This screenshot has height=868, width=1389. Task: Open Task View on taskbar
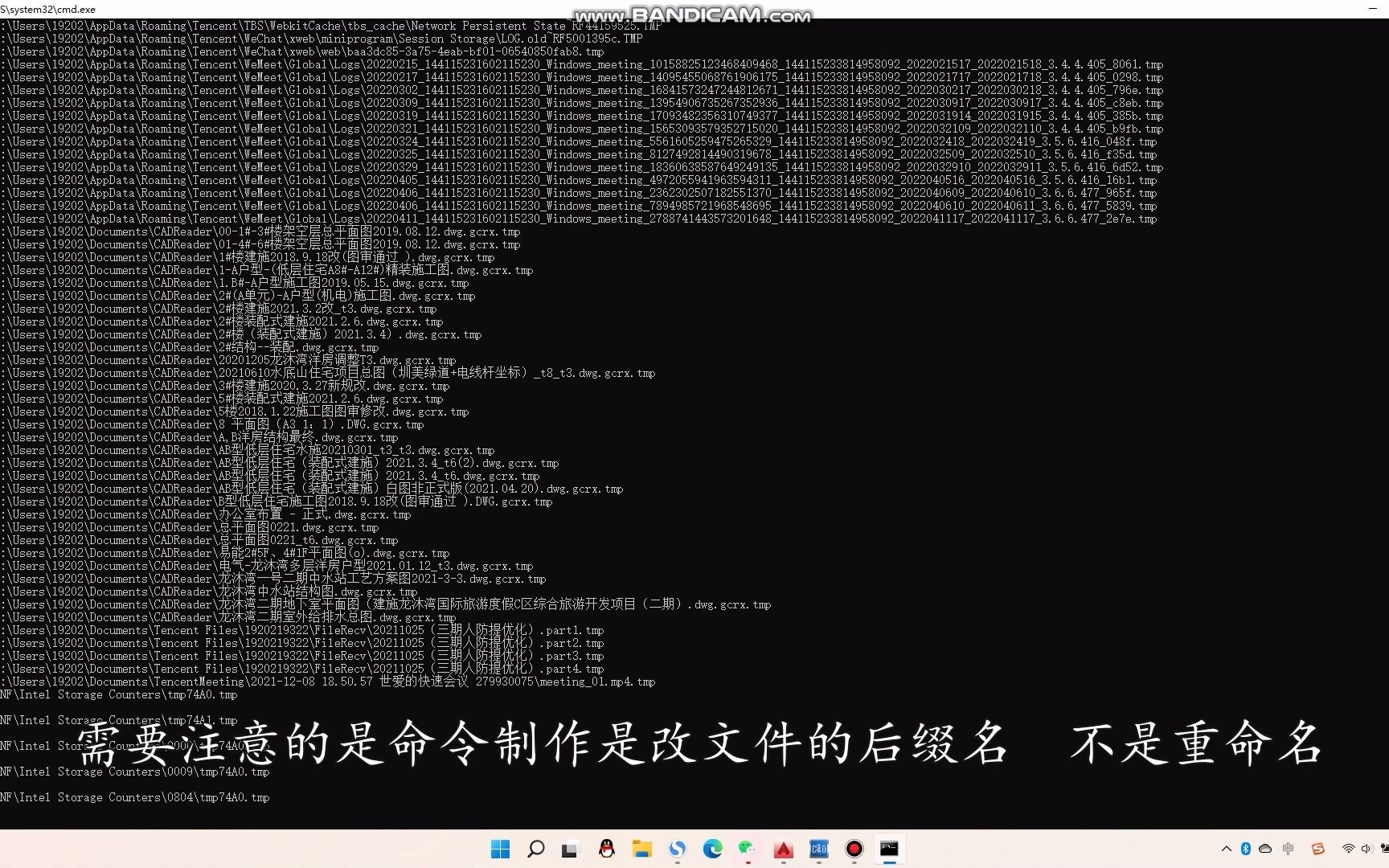click(570, 849)
